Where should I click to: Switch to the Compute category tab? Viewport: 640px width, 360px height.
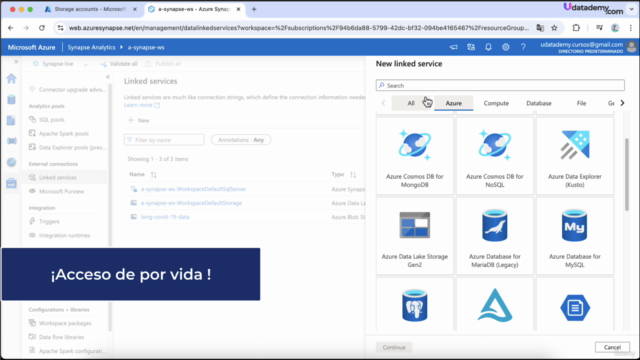coord(496,103)
